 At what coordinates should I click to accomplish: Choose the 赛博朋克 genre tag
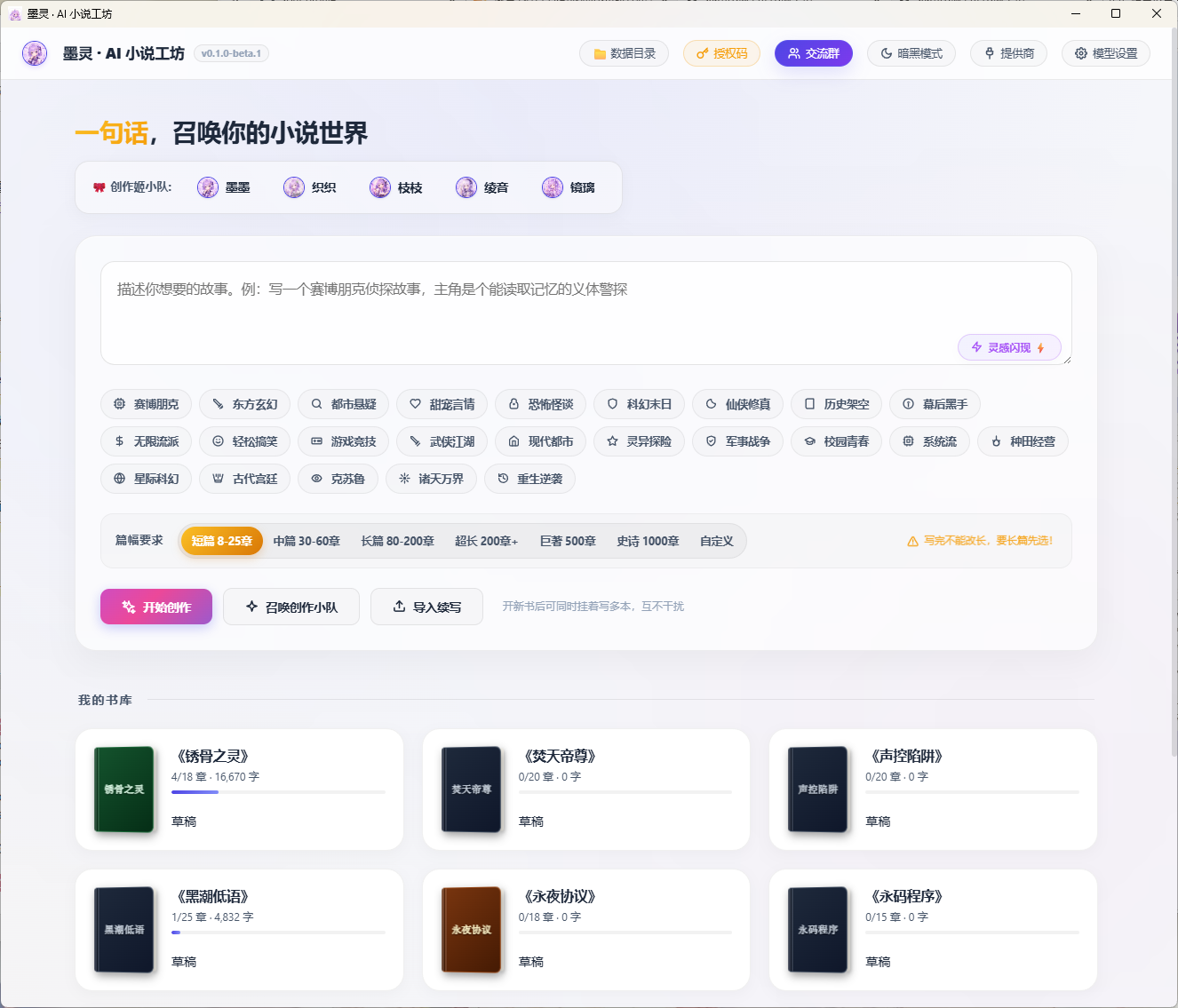146,404
